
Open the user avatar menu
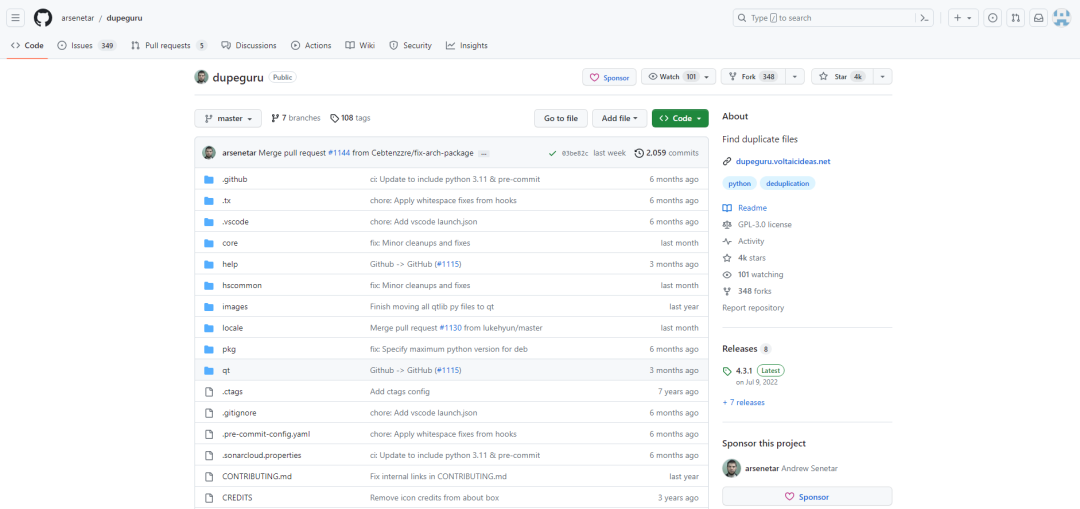tap(1061, 18)
